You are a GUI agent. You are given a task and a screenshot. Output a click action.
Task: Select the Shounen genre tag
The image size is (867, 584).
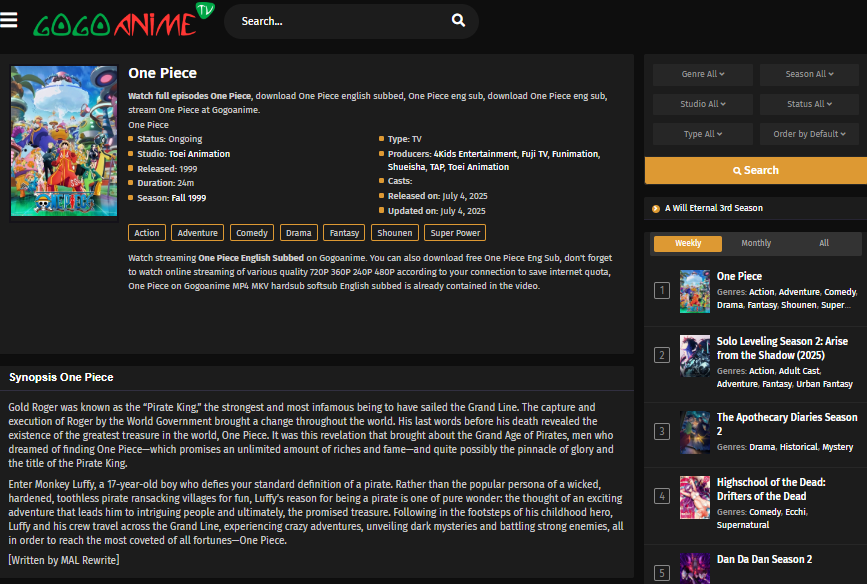point(394,233)
